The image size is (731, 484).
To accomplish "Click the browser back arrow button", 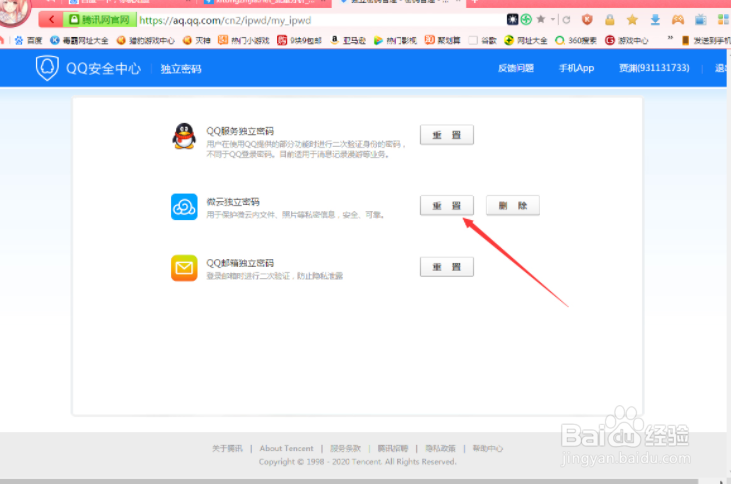I will point(52,20).
